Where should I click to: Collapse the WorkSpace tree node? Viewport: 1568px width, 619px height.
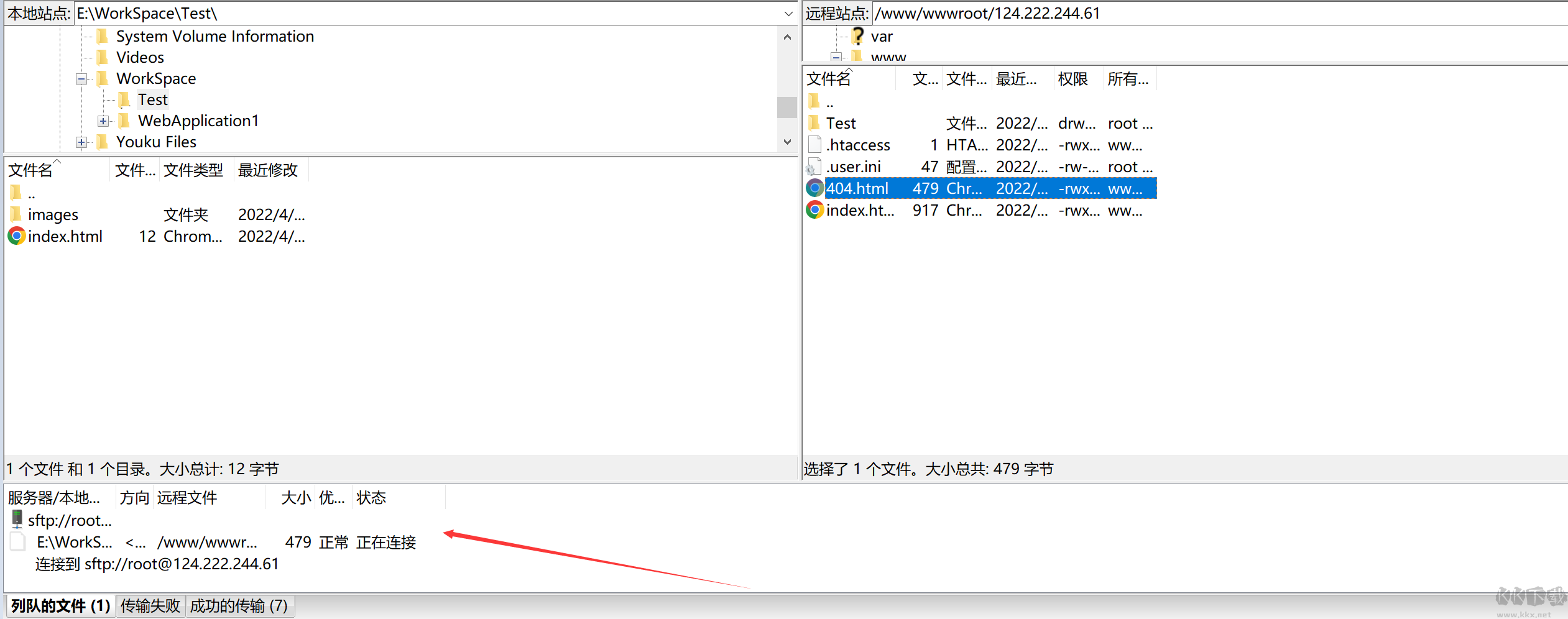coord(81,79)
